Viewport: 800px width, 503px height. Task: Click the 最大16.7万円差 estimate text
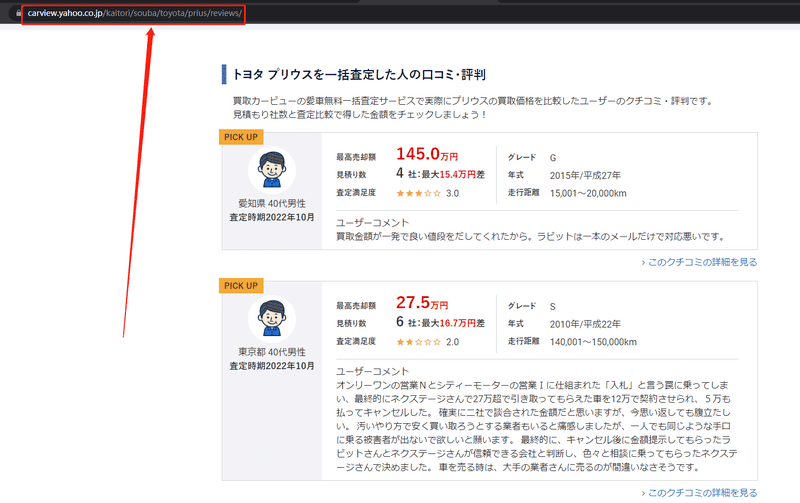(x=453, y=323)
